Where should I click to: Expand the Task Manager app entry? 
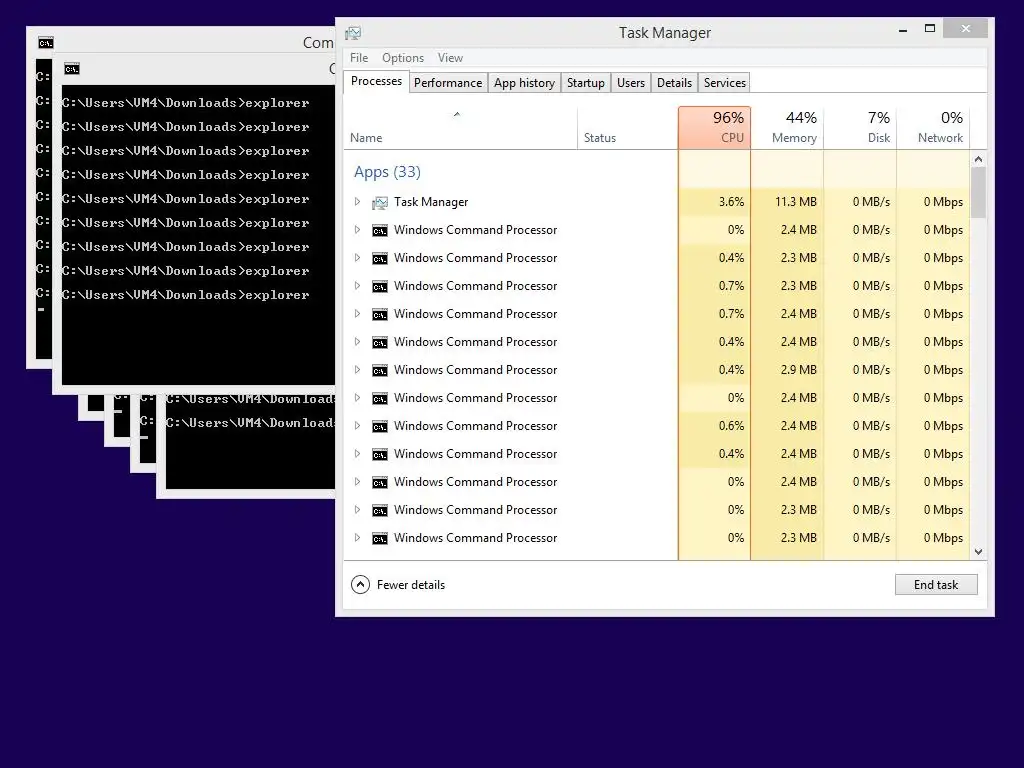[x=357, y=202]
